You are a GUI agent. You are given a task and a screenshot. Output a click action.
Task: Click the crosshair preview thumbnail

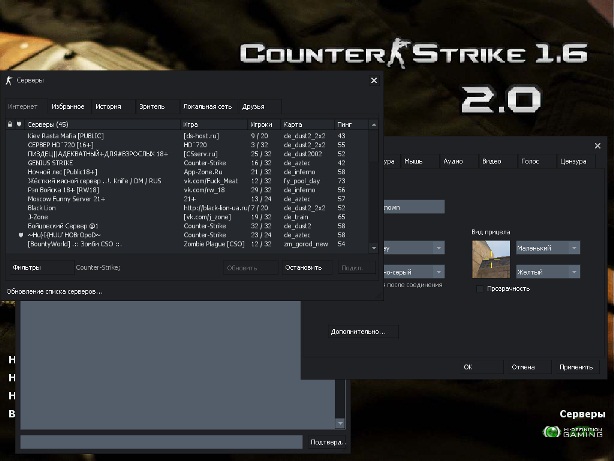coord(491,259)
